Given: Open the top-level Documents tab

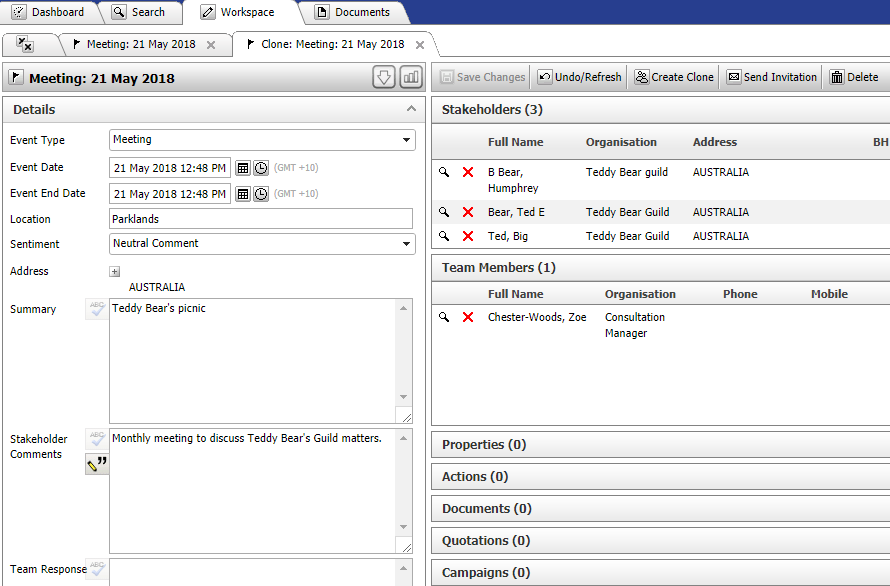Looking at the screenshot, I should click(354, 12).
